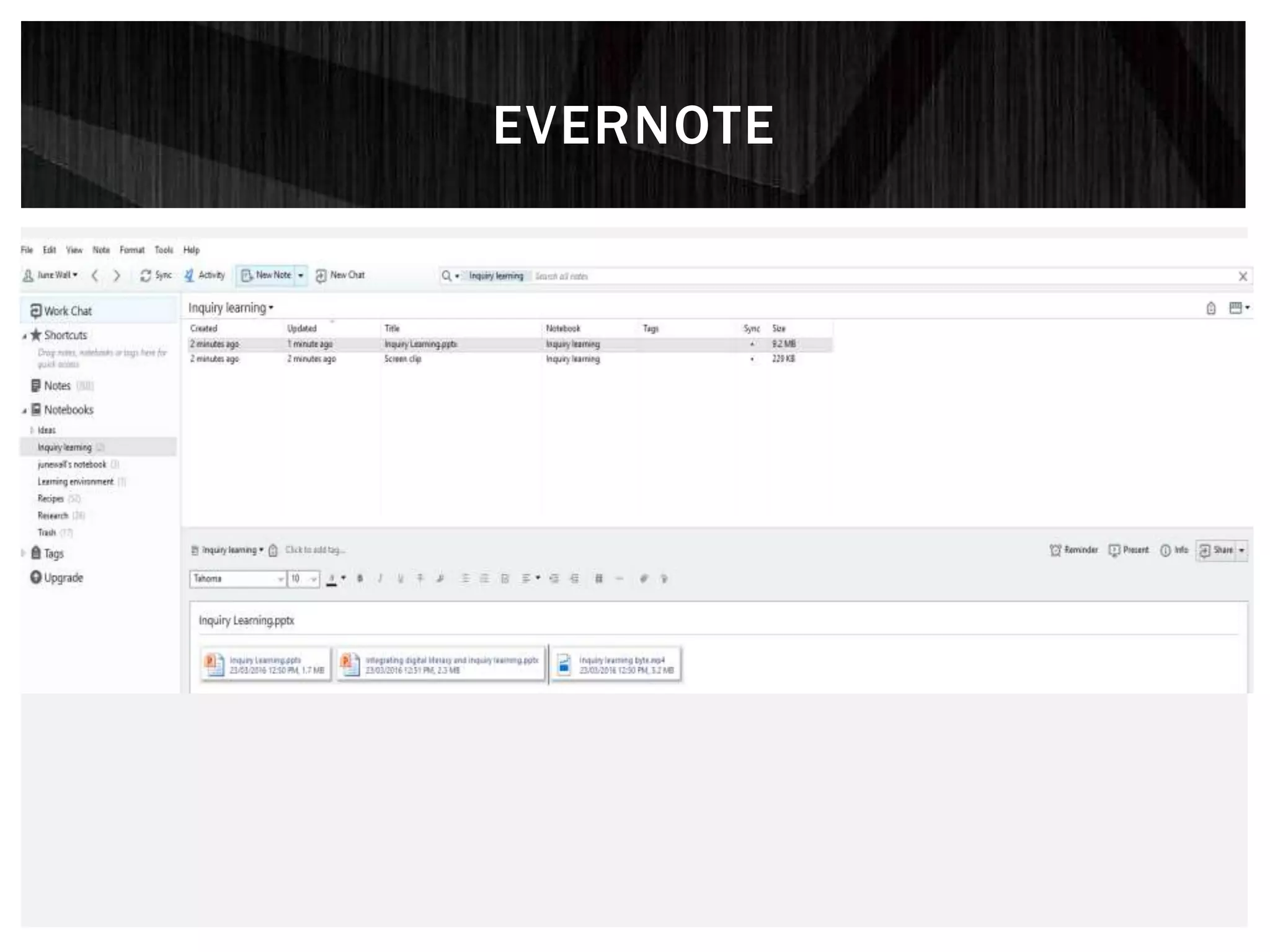Clear the search with the X button

[1243, 276]
